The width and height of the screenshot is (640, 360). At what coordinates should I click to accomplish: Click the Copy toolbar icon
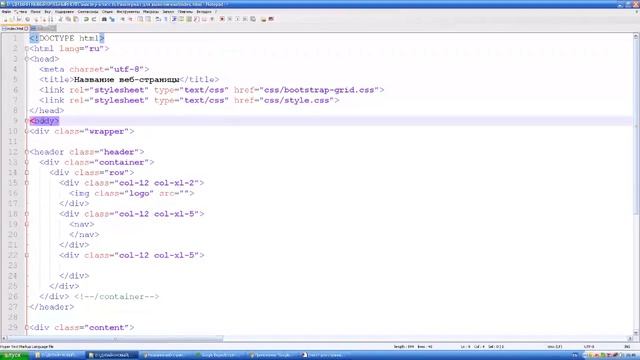pyautogui.click(x=68, y=19)
